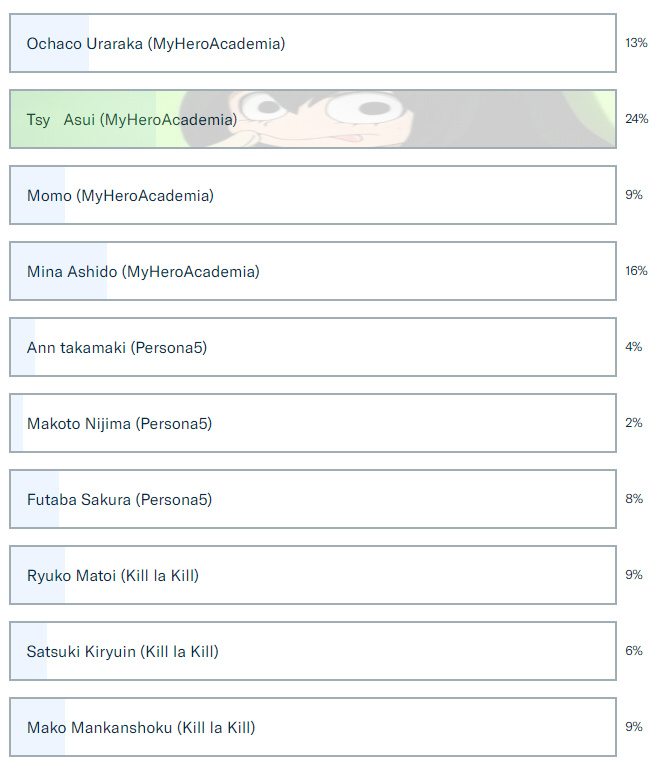This screenshot has width=659, height=772.
Task: Choose the Tsy Asui poll option
Action: click(313, 119)
